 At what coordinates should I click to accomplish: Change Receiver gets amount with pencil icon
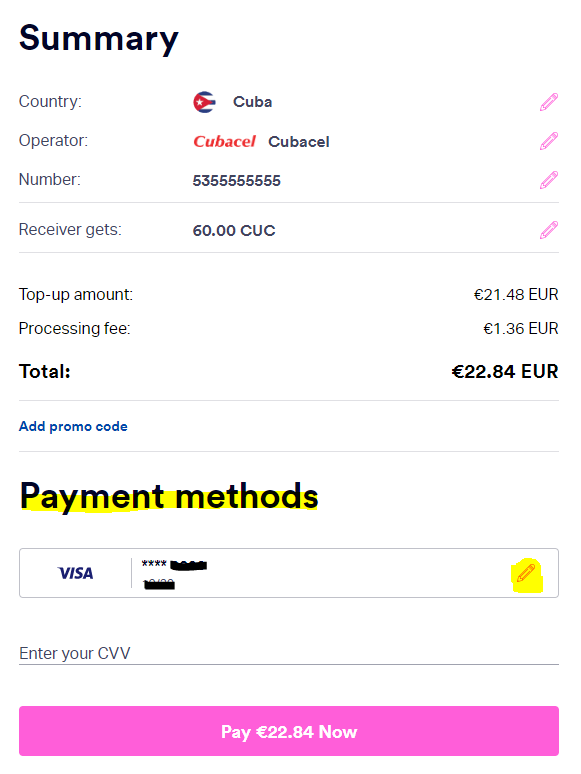548,230
